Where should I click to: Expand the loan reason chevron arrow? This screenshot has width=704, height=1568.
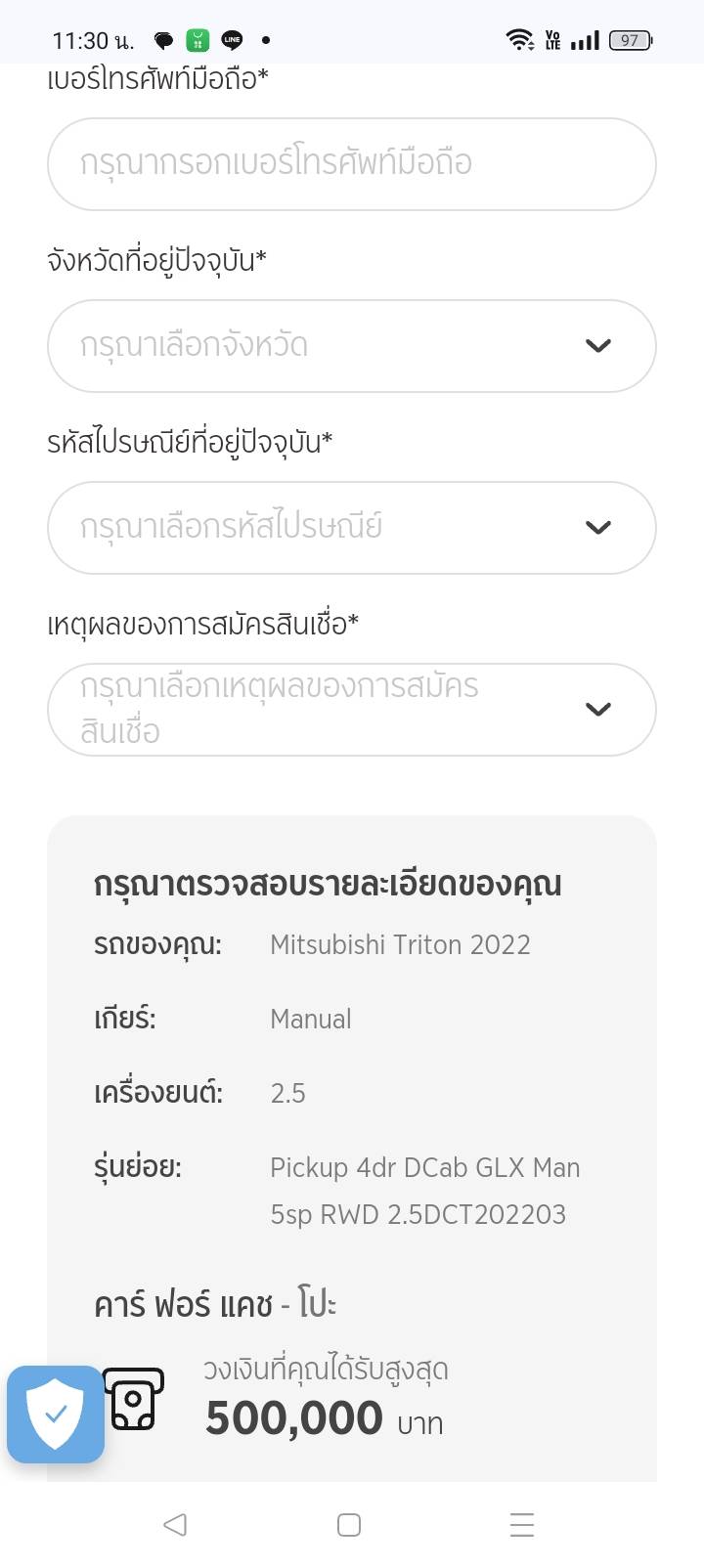597,710
